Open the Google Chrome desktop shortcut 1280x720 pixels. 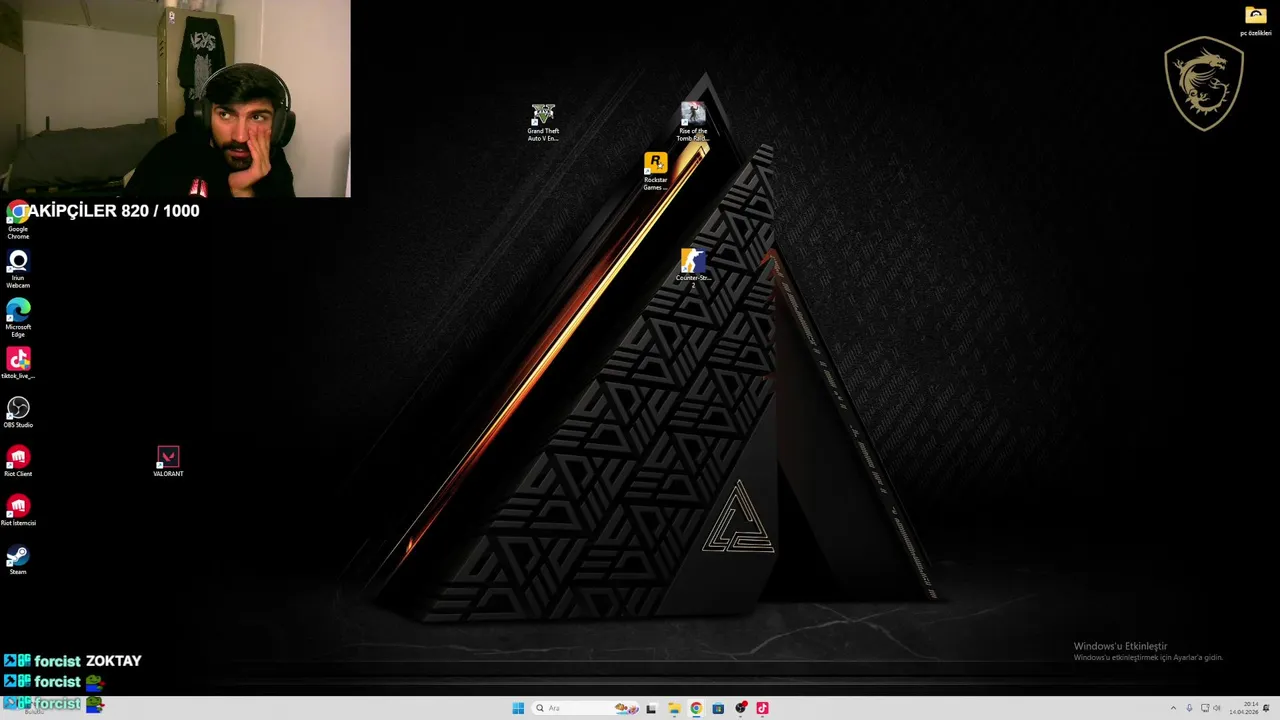click(18, 220)
